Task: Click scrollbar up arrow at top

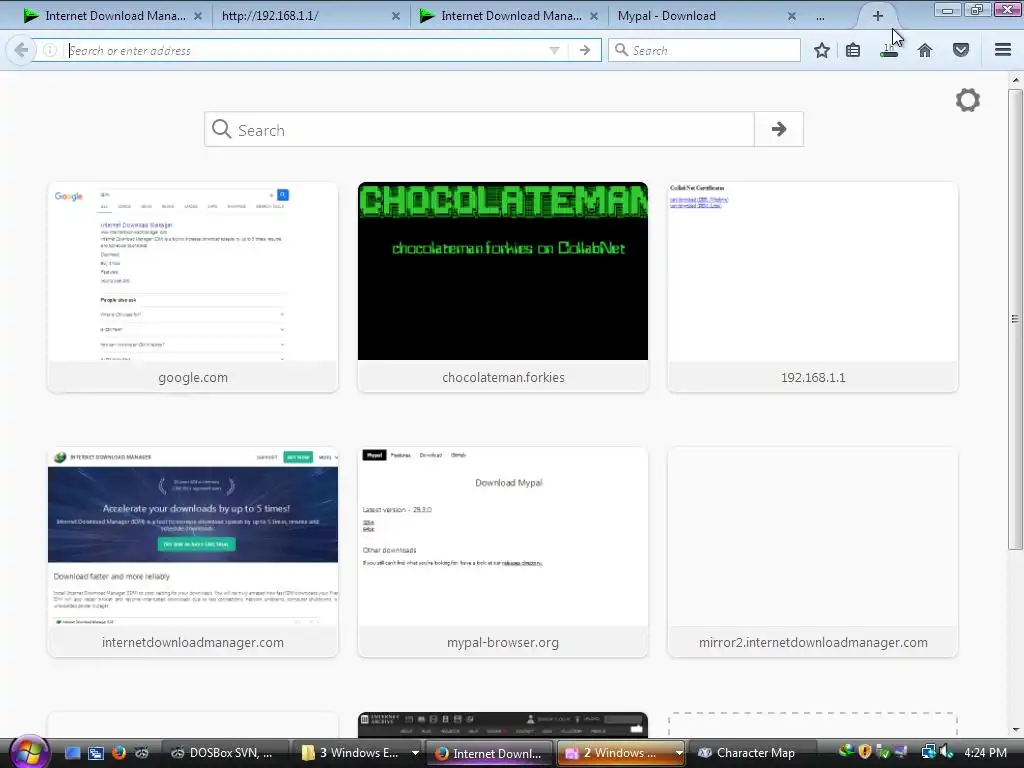Action: (x=1015, y=80)
